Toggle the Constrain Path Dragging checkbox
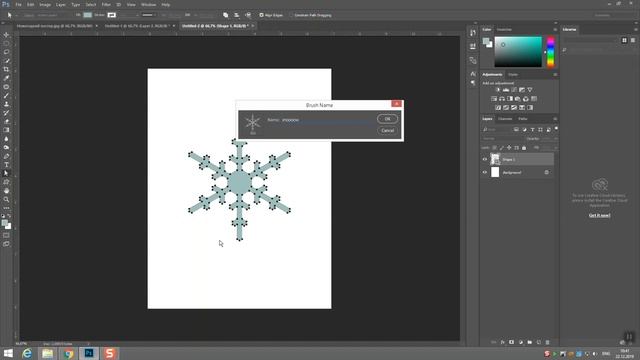Image resolution: width=640 pixels, height=360 pixels. pos(291,15)
